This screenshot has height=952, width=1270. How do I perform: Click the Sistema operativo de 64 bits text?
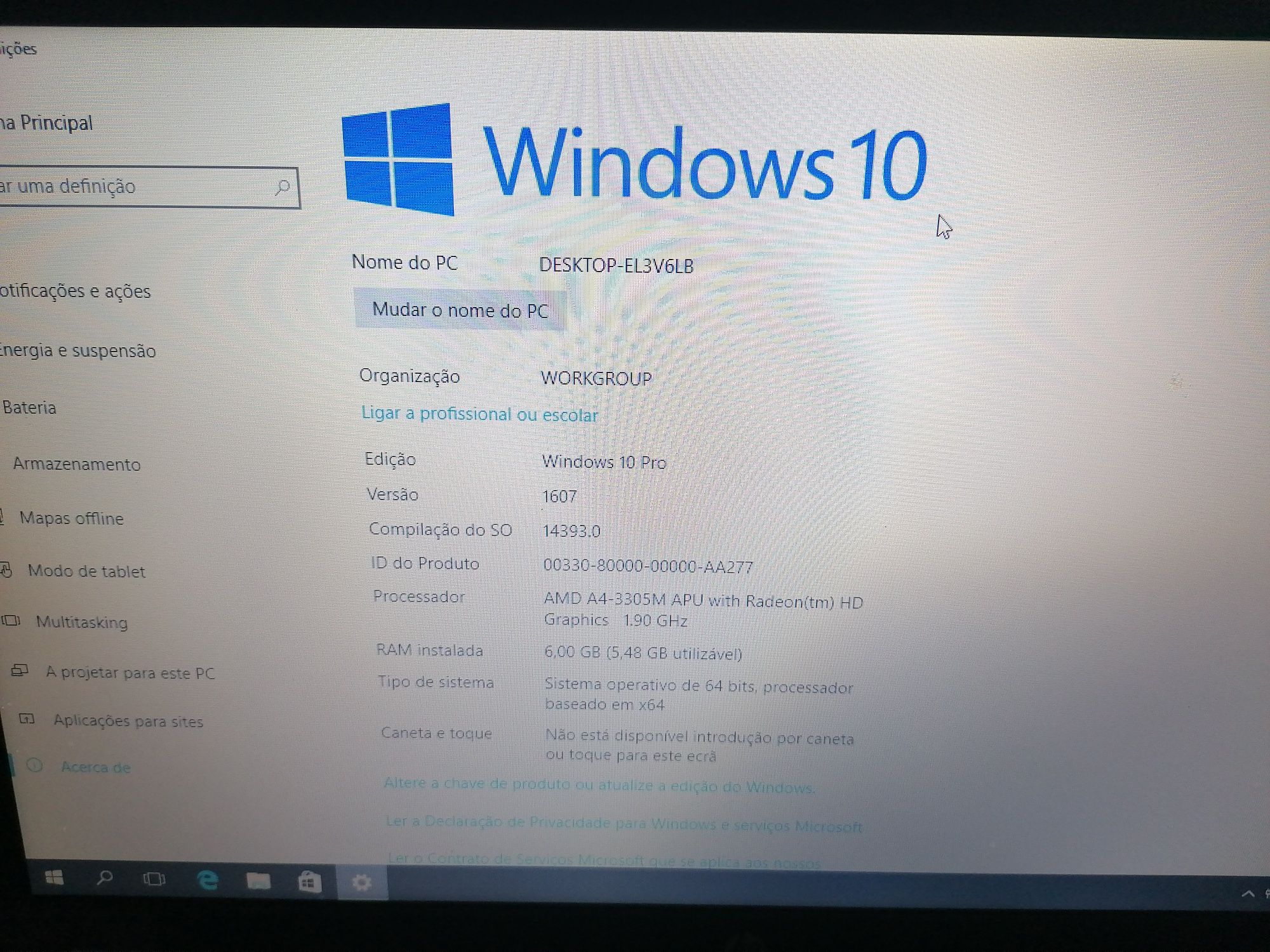[699, 695]
